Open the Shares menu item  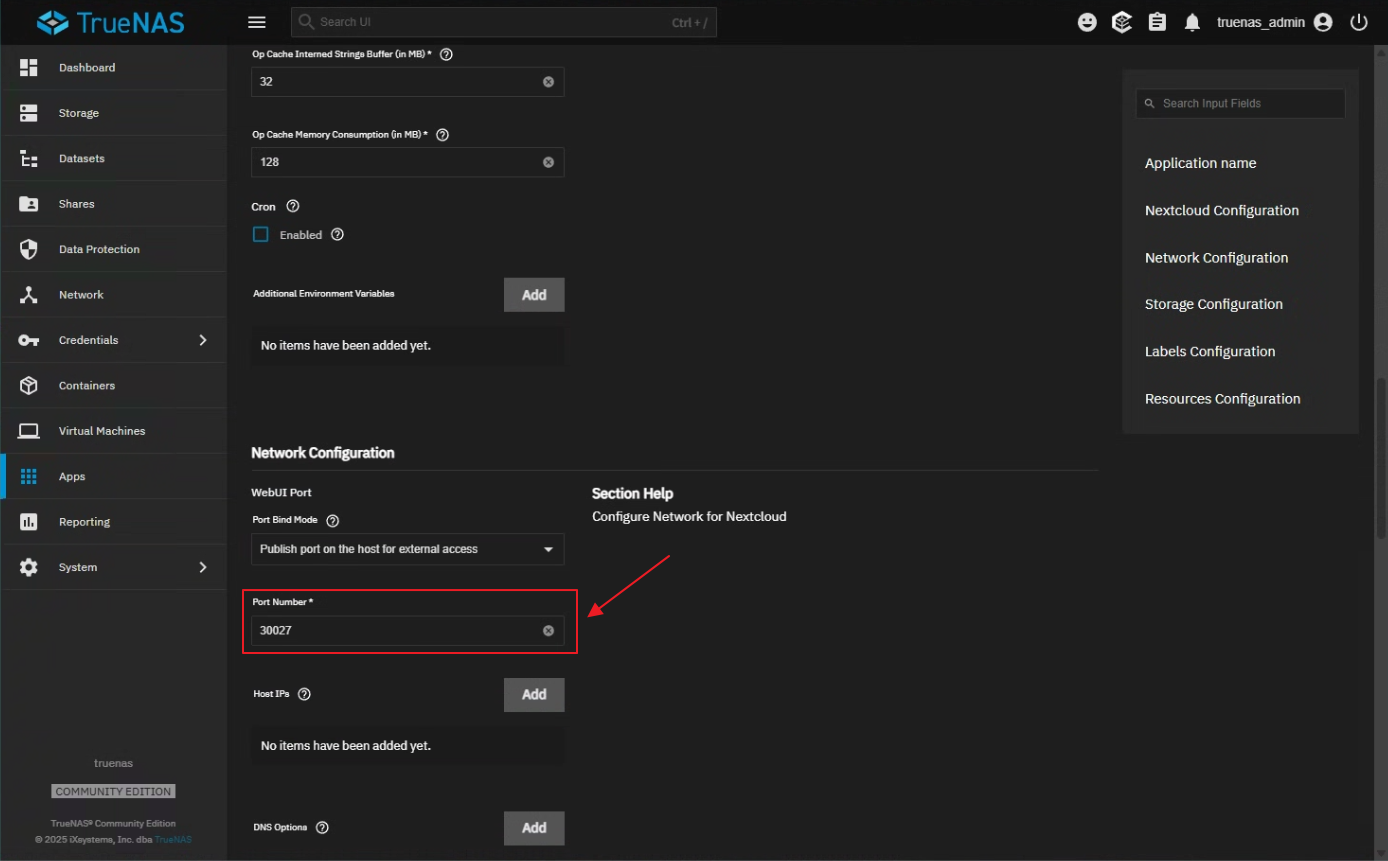(x=113, y=204)
